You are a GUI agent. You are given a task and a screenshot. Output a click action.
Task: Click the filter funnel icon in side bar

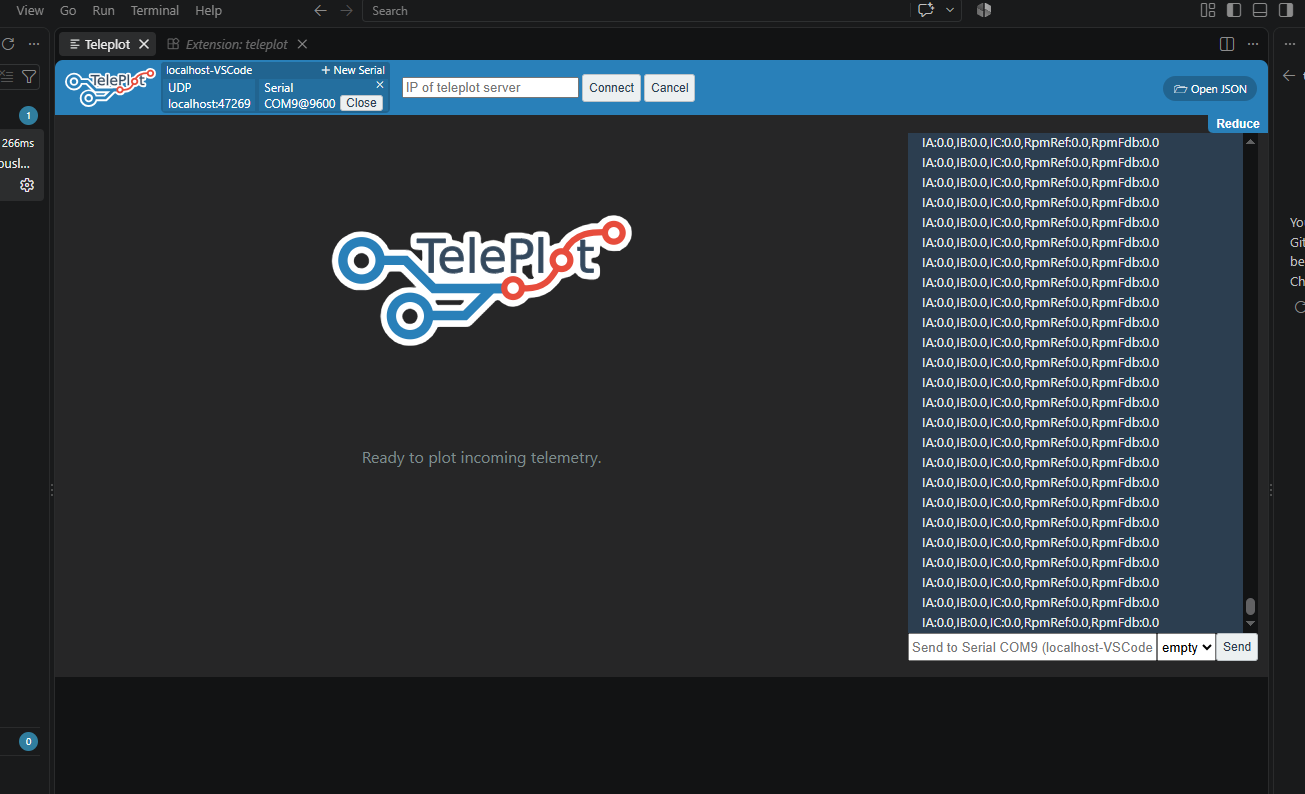(x=30, y=76)
